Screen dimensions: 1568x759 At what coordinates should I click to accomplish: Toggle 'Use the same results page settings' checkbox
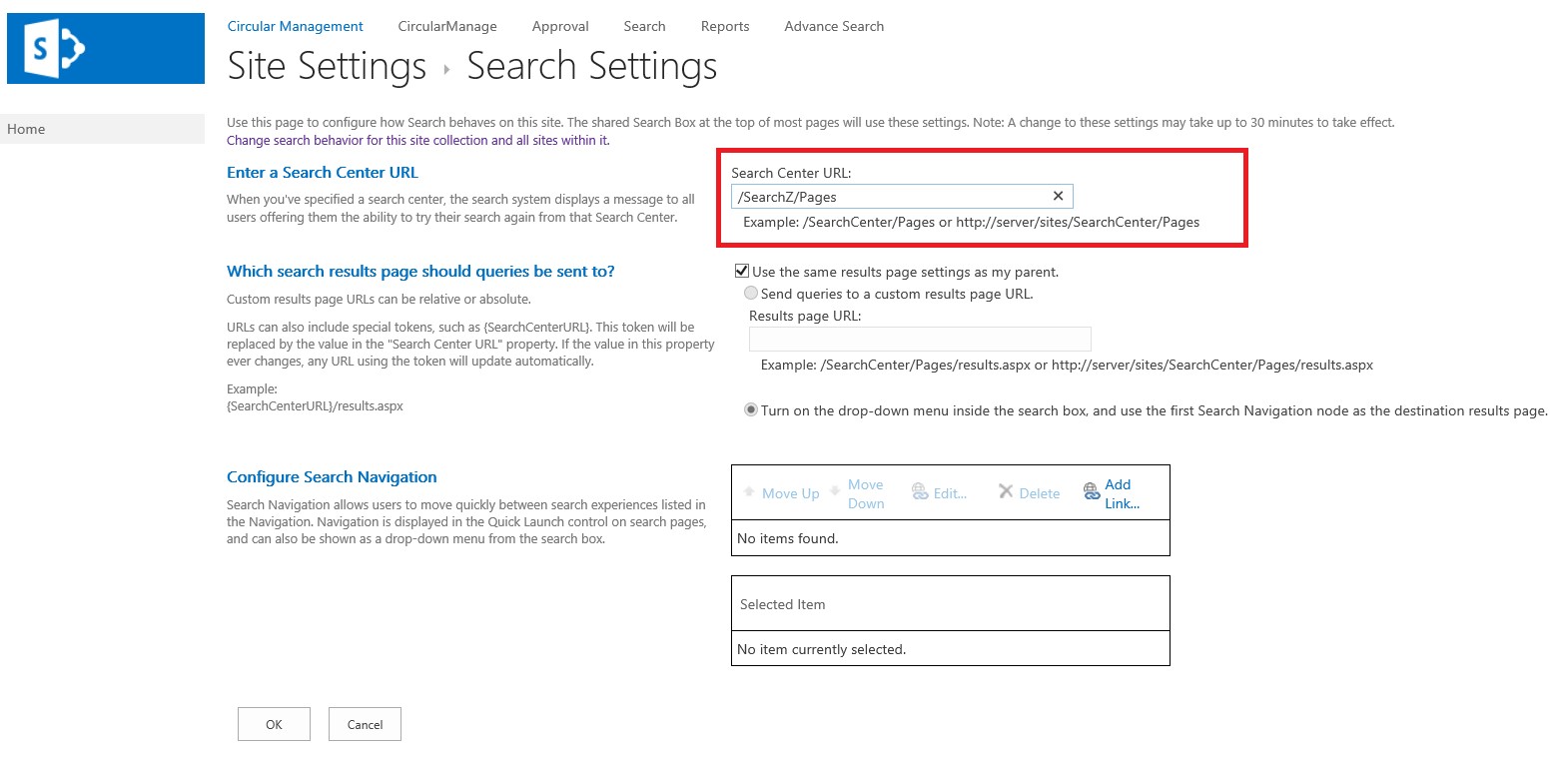click(x=742, y=271)
